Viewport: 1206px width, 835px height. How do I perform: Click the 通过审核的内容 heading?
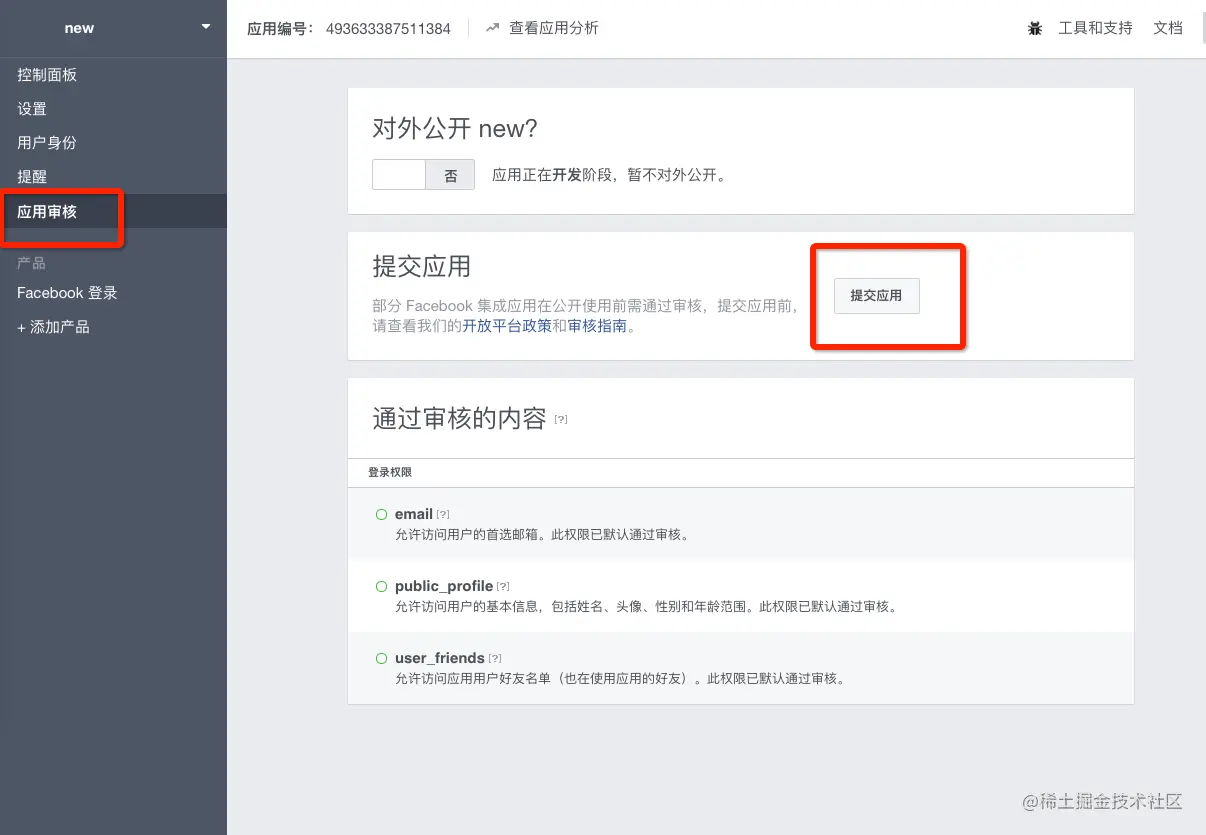pos(459,418)
